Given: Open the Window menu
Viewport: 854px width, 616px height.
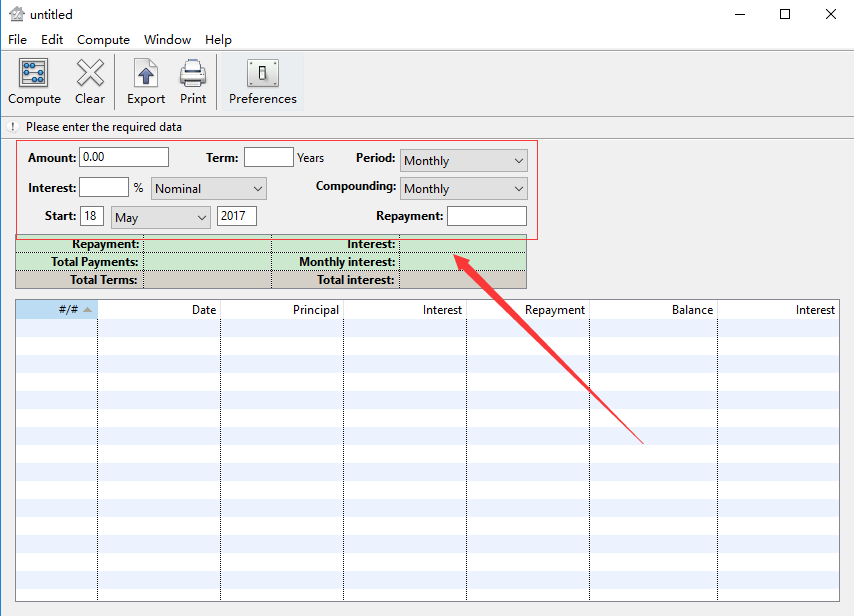Looking at the screenshot, I should pos(167,40).
